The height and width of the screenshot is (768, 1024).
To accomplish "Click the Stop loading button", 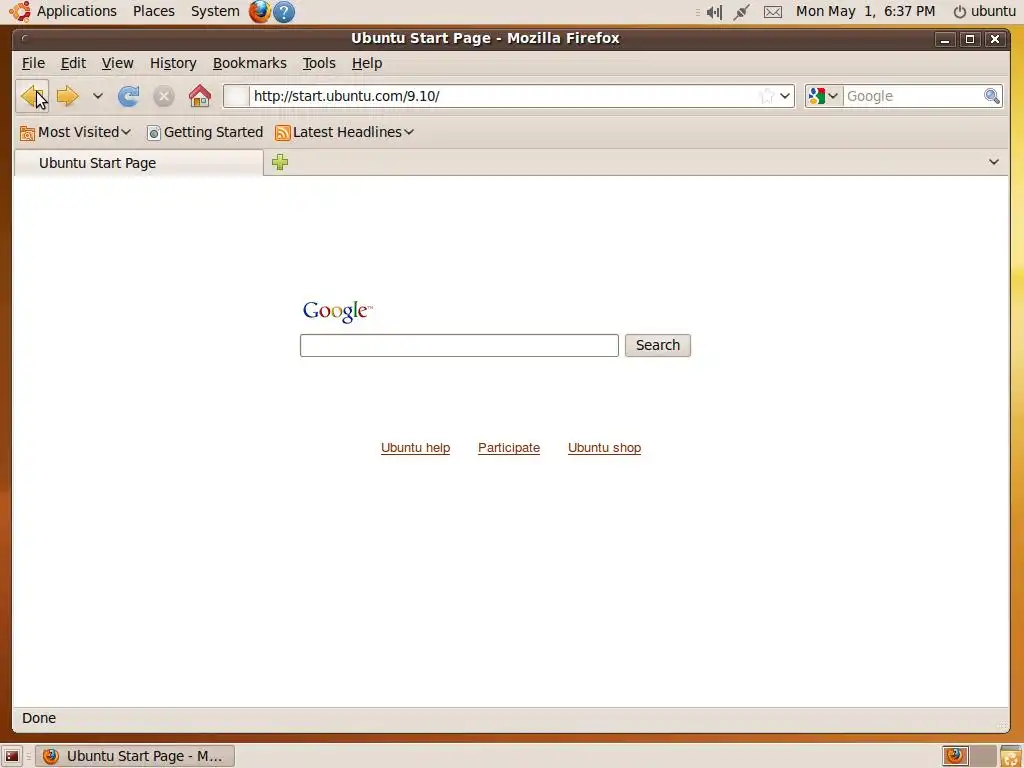I will [164, 97].
